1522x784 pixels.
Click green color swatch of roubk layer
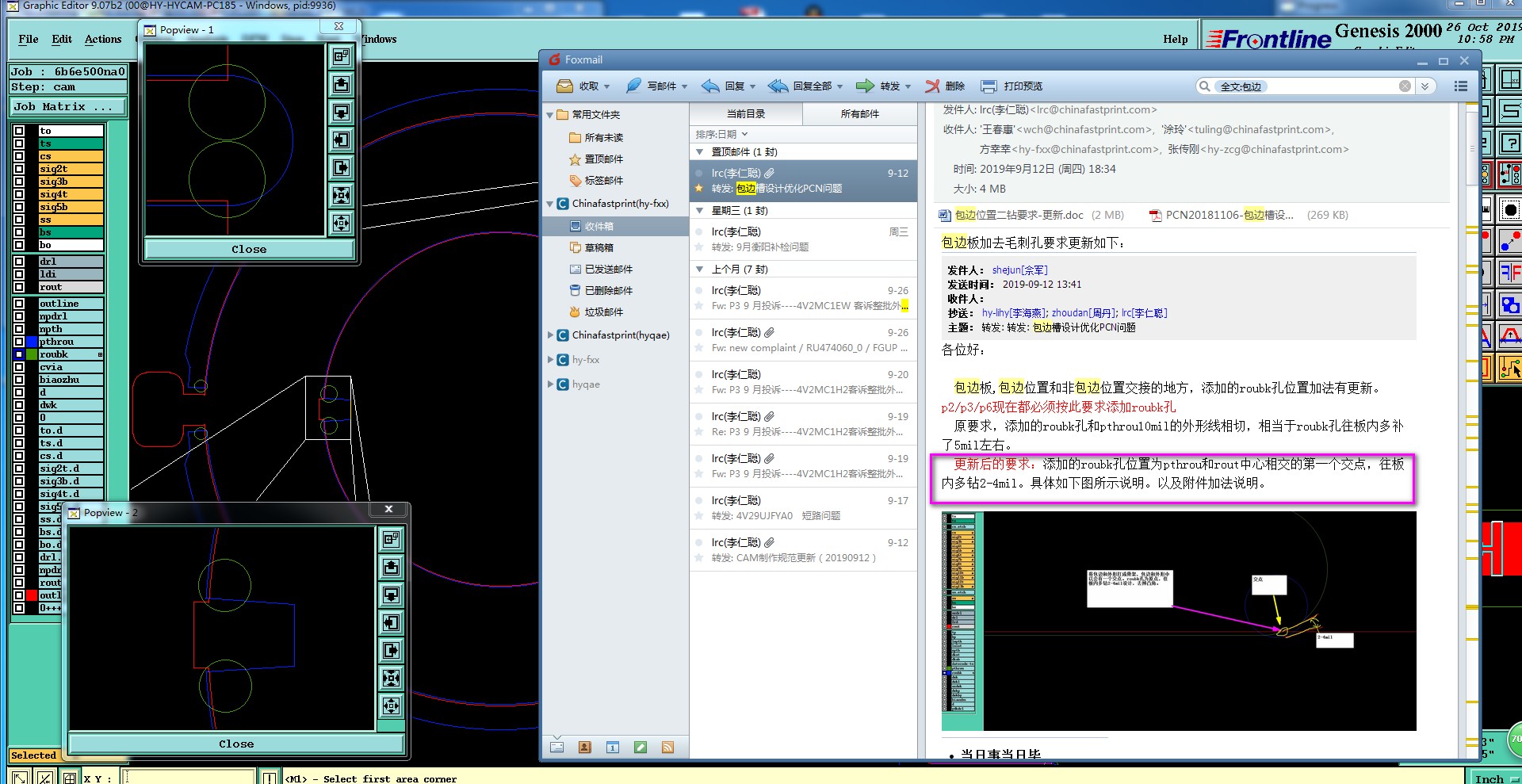[x=32, y=354]
